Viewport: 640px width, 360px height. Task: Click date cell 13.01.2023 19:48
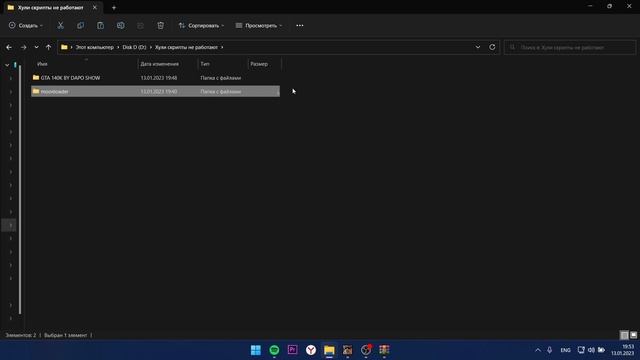click(159, 78)
